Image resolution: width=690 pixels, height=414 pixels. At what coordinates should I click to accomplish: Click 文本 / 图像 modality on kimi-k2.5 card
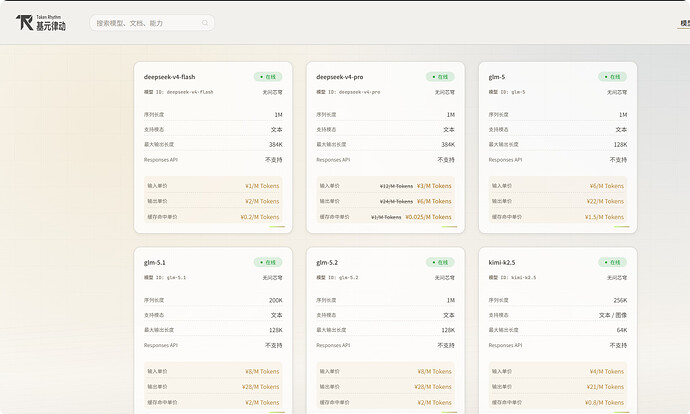(x=613, y=315)
